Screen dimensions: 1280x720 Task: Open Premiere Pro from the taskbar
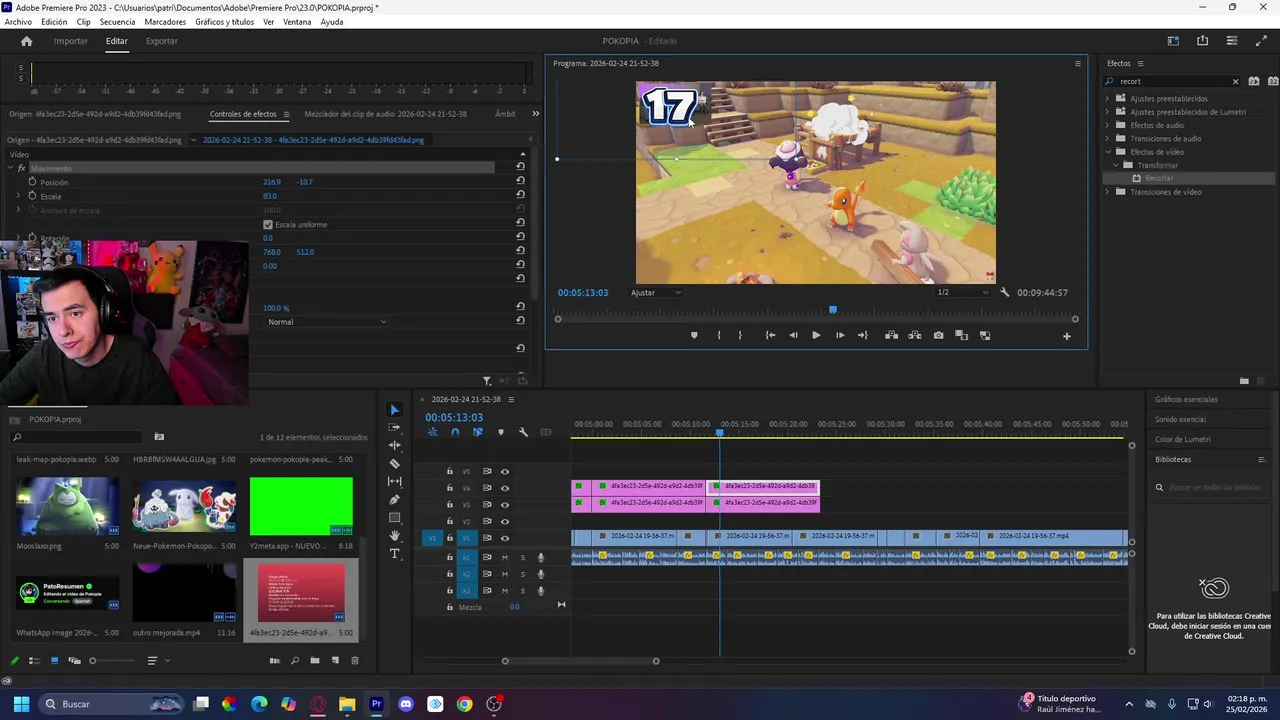click(376, 704)
